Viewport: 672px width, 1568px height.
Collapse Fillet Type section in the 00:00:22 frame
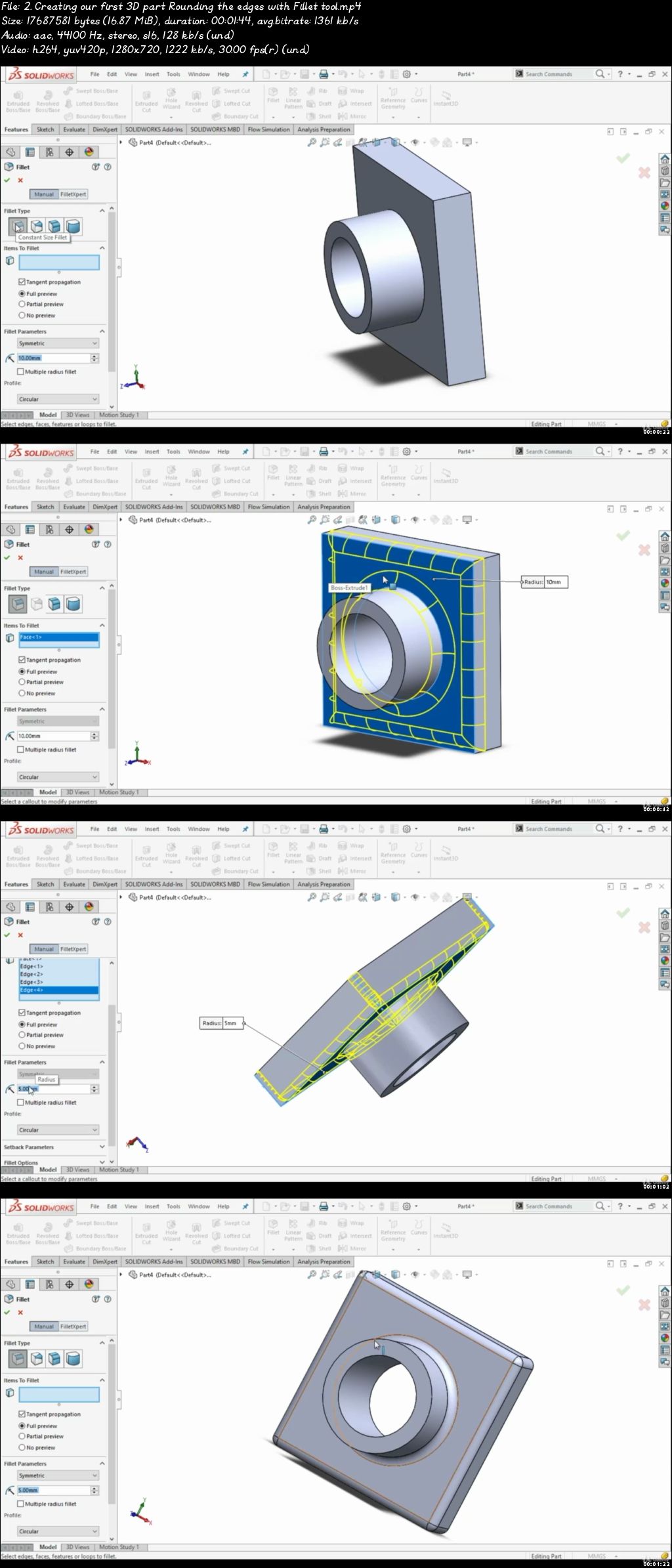point(102,211)
